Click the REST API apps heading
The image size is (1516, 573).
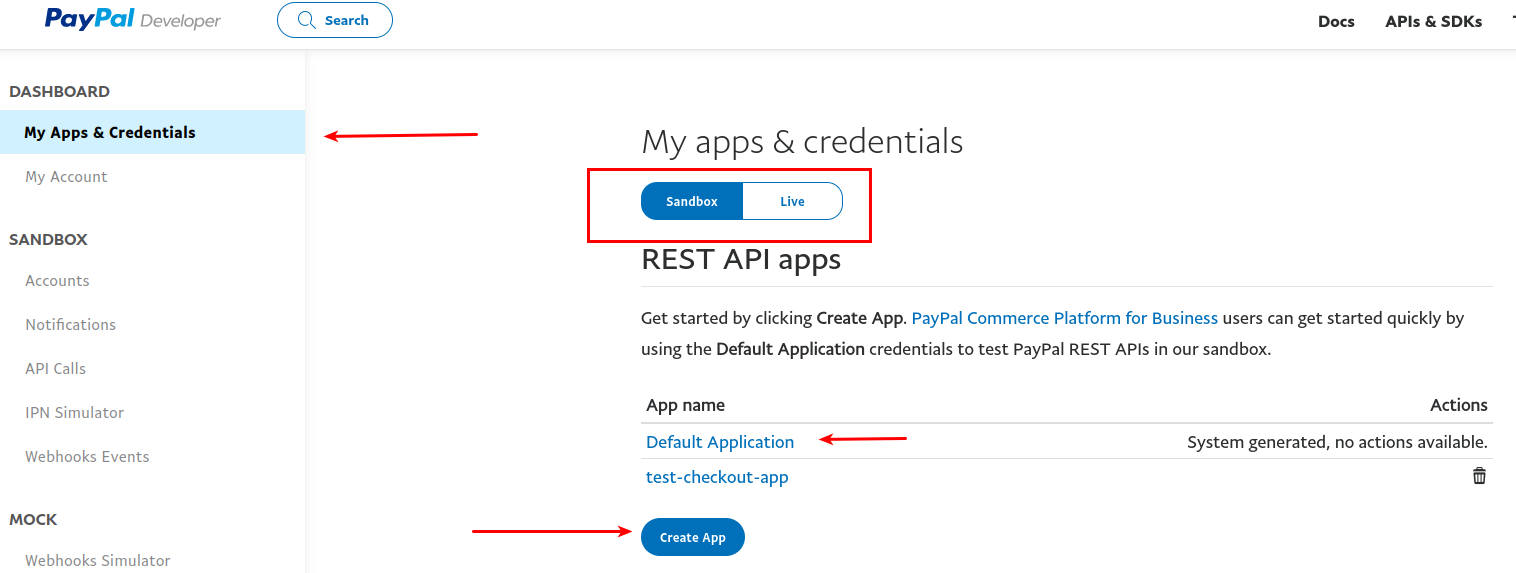pyautogui.click(x=741, y=260)
